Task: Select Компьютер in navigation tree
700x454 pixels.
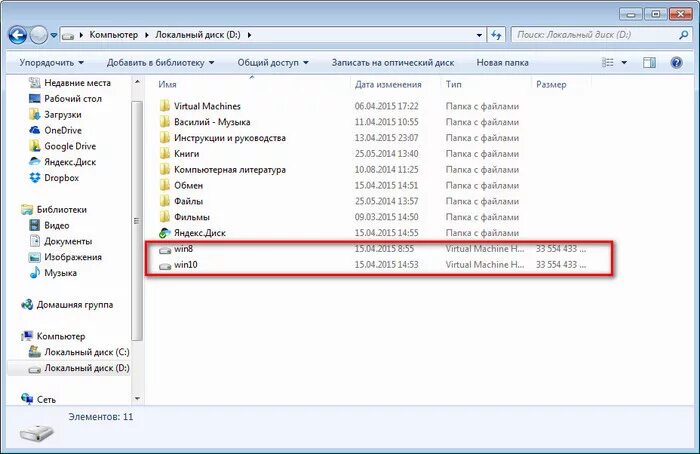Action: (60, 336)
